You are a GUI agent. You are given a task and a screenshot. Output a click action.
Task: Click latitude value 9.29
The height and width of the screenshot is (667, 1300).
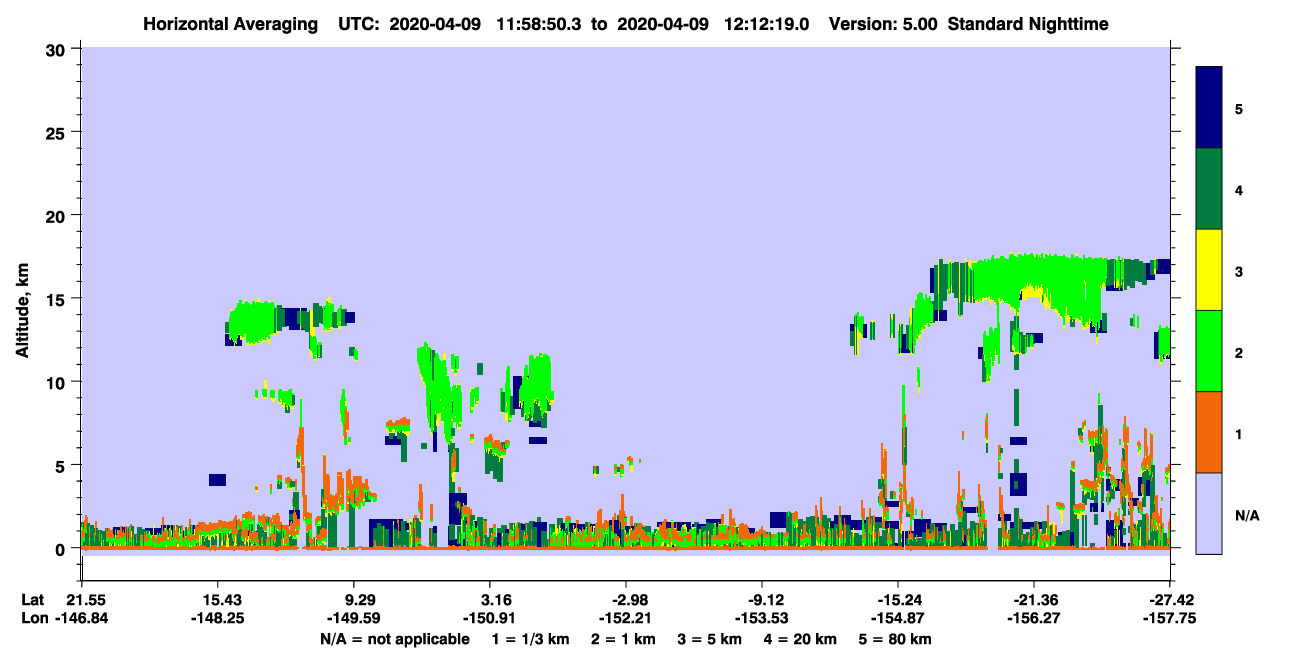(x=353, y=599)
